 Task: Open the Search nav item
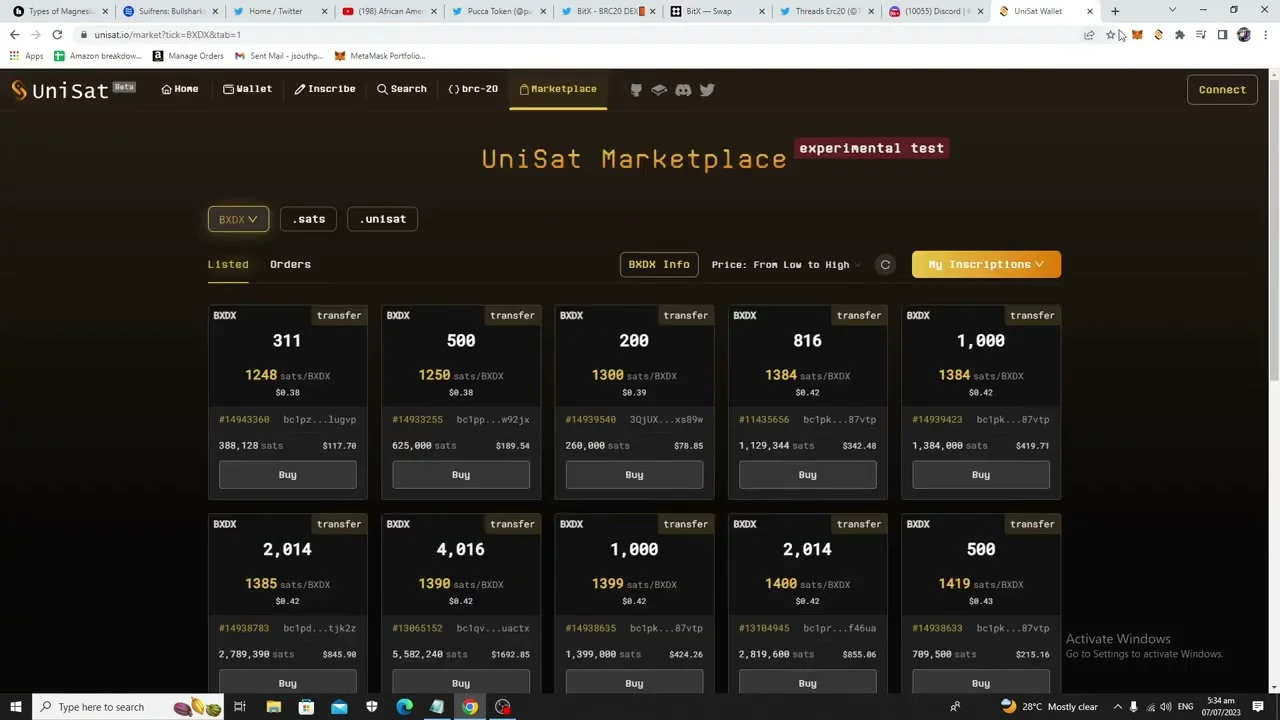pyautogui.click(x=402, y=89)
